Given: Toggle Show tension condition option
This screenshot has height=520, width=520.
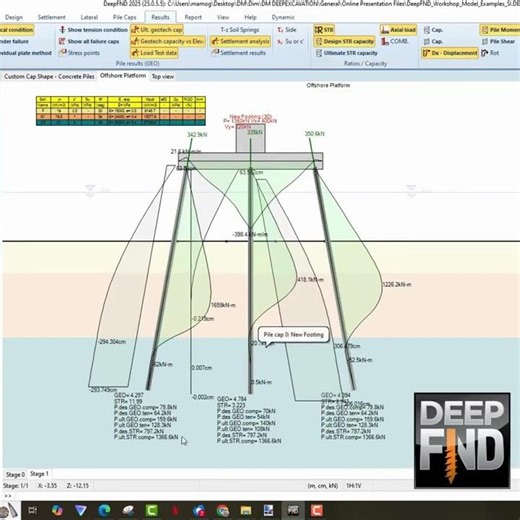Looking at the screenshot, I should (93, 30).
